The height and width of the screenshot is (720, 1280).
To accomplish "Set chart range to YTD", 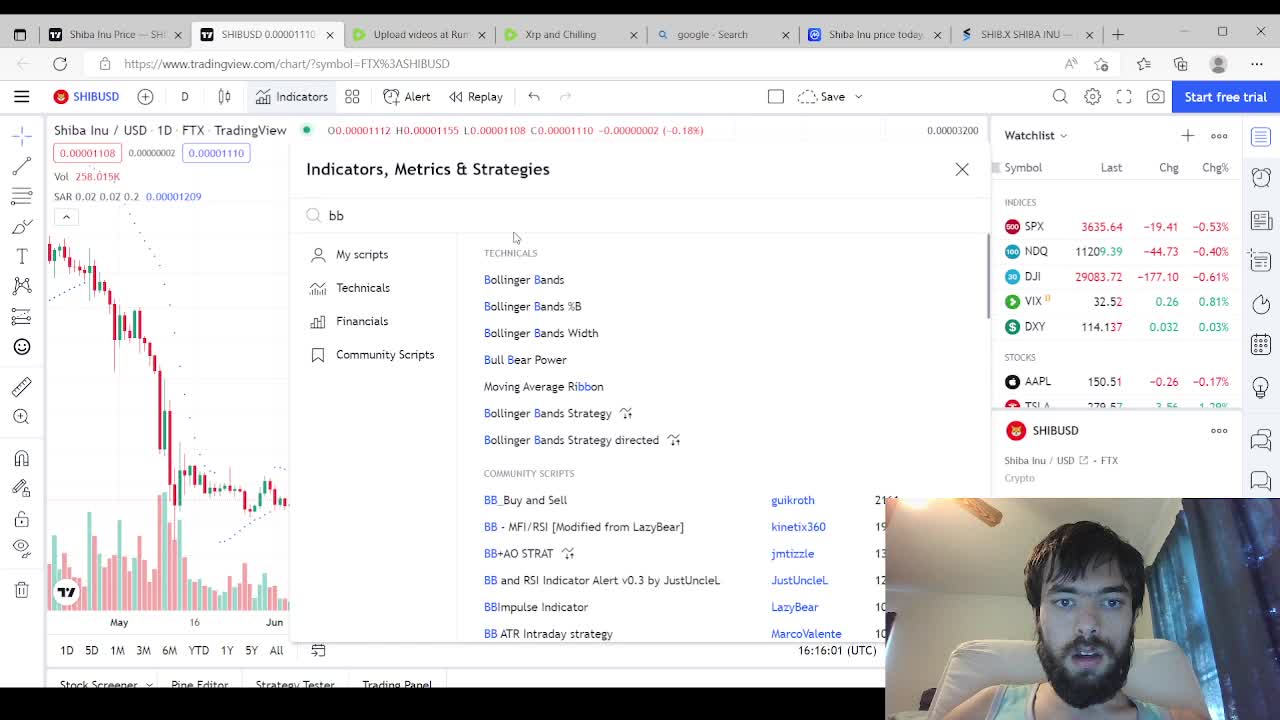I will [198, 651].
